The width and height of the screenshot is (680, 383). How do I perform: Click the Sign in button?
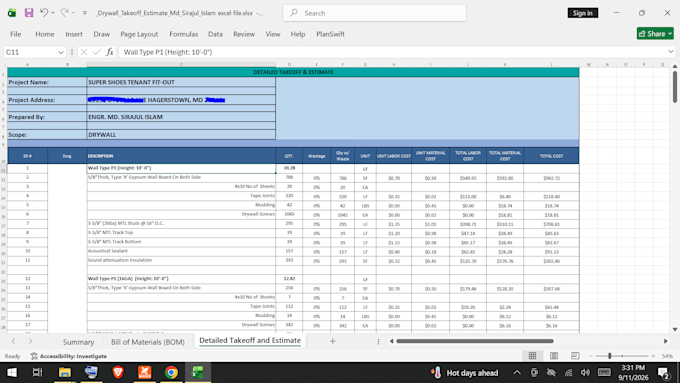(x=582, y=13)
